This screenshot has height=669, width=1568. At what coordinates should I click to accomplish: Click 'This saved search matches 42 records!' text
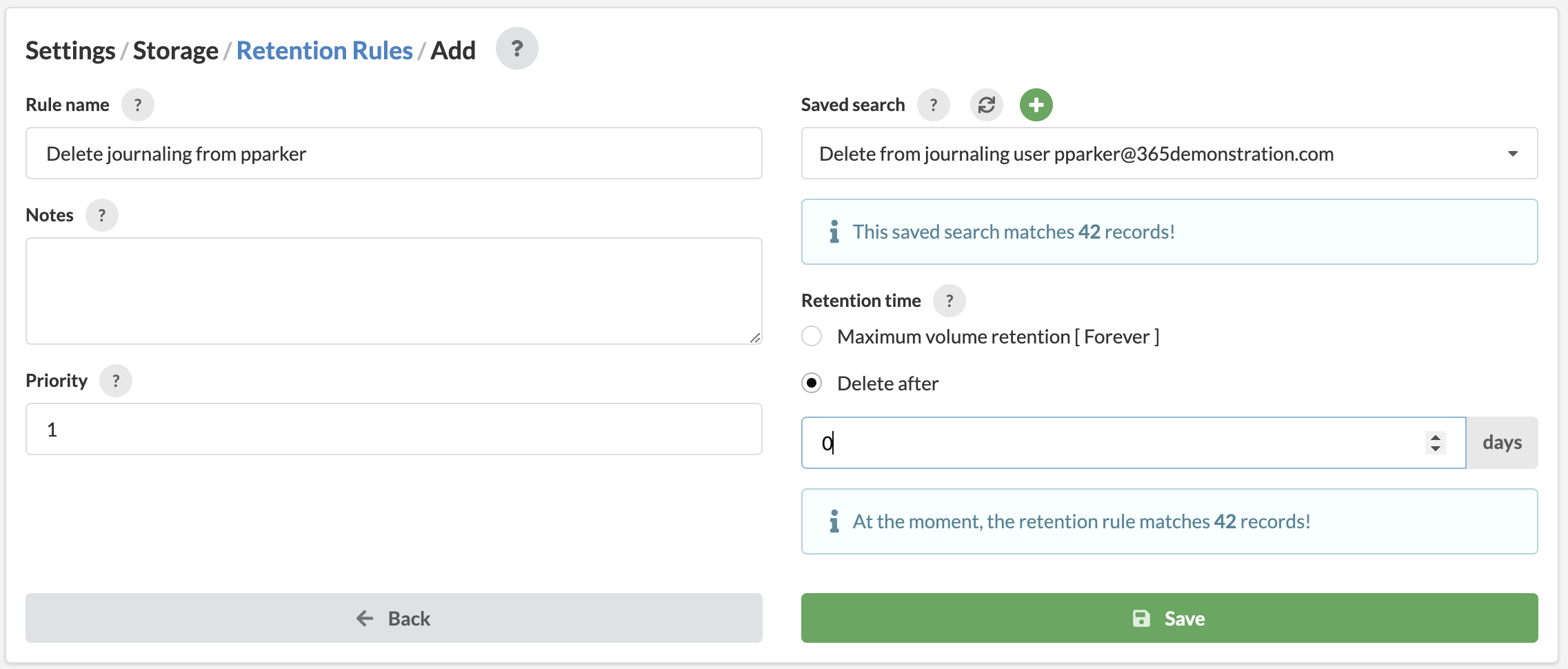(x=1014, y=232)
